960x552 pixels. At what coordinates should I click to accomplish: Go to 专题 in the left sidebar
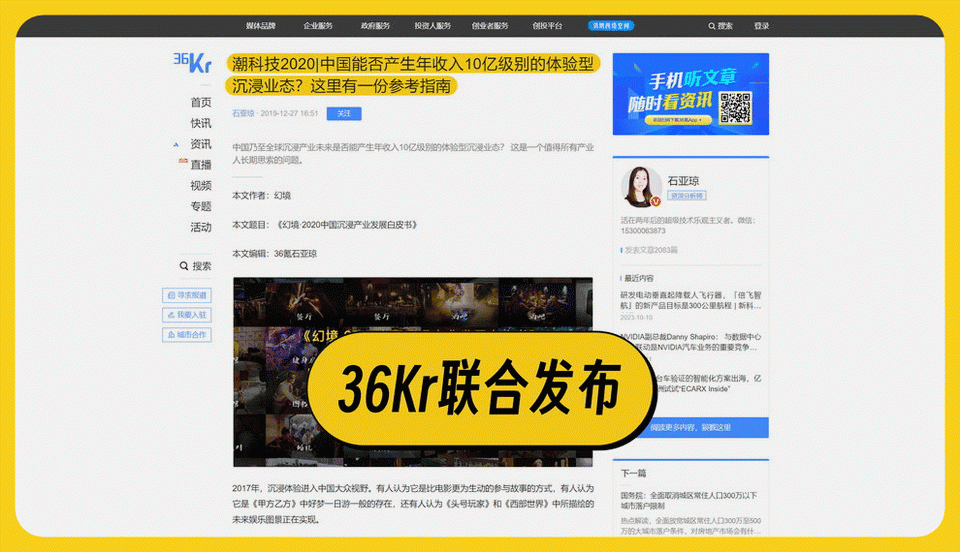point(201,206)
